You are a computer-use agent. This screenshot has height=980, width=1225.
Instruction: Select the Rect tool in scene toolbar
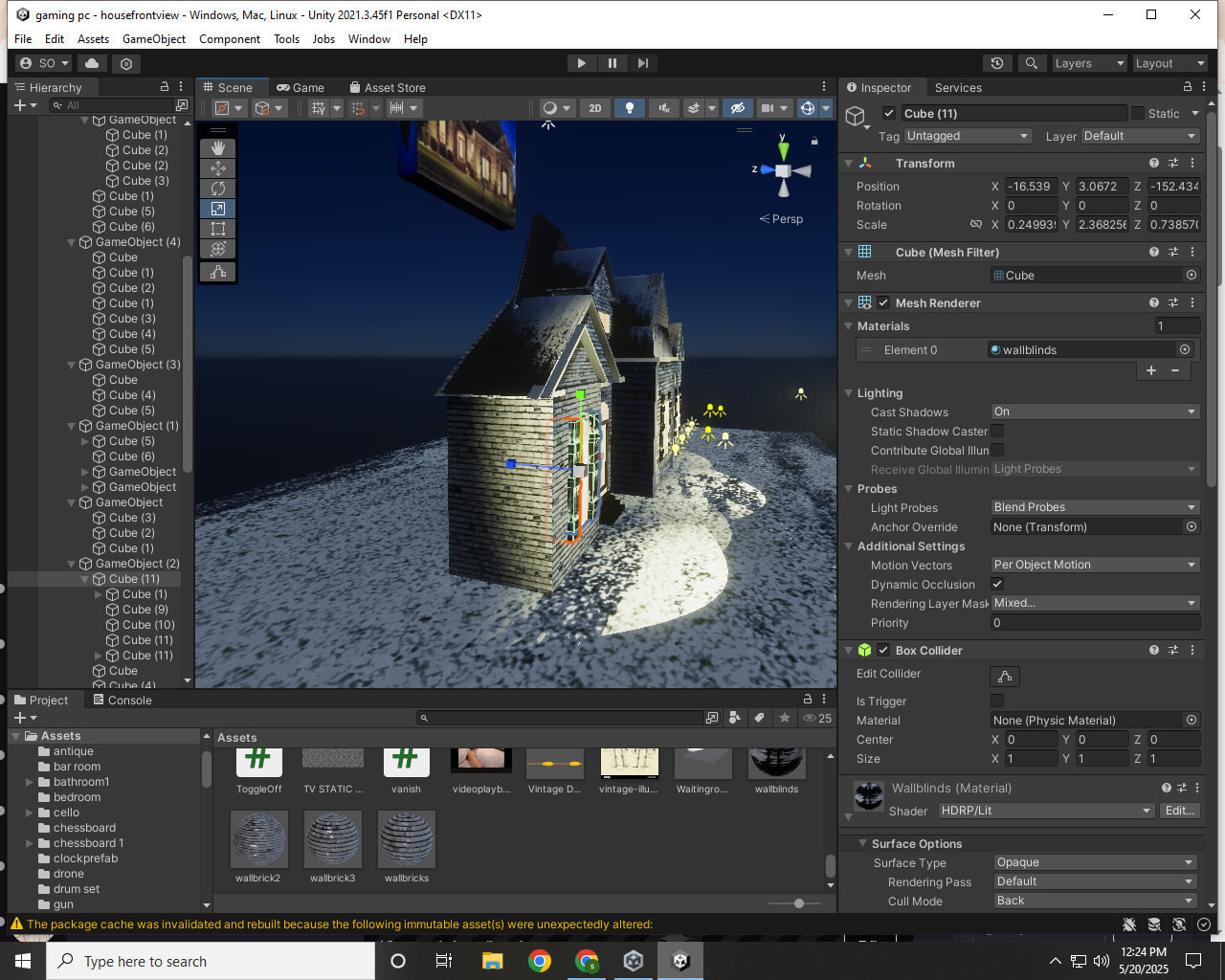tap(218, 229)
